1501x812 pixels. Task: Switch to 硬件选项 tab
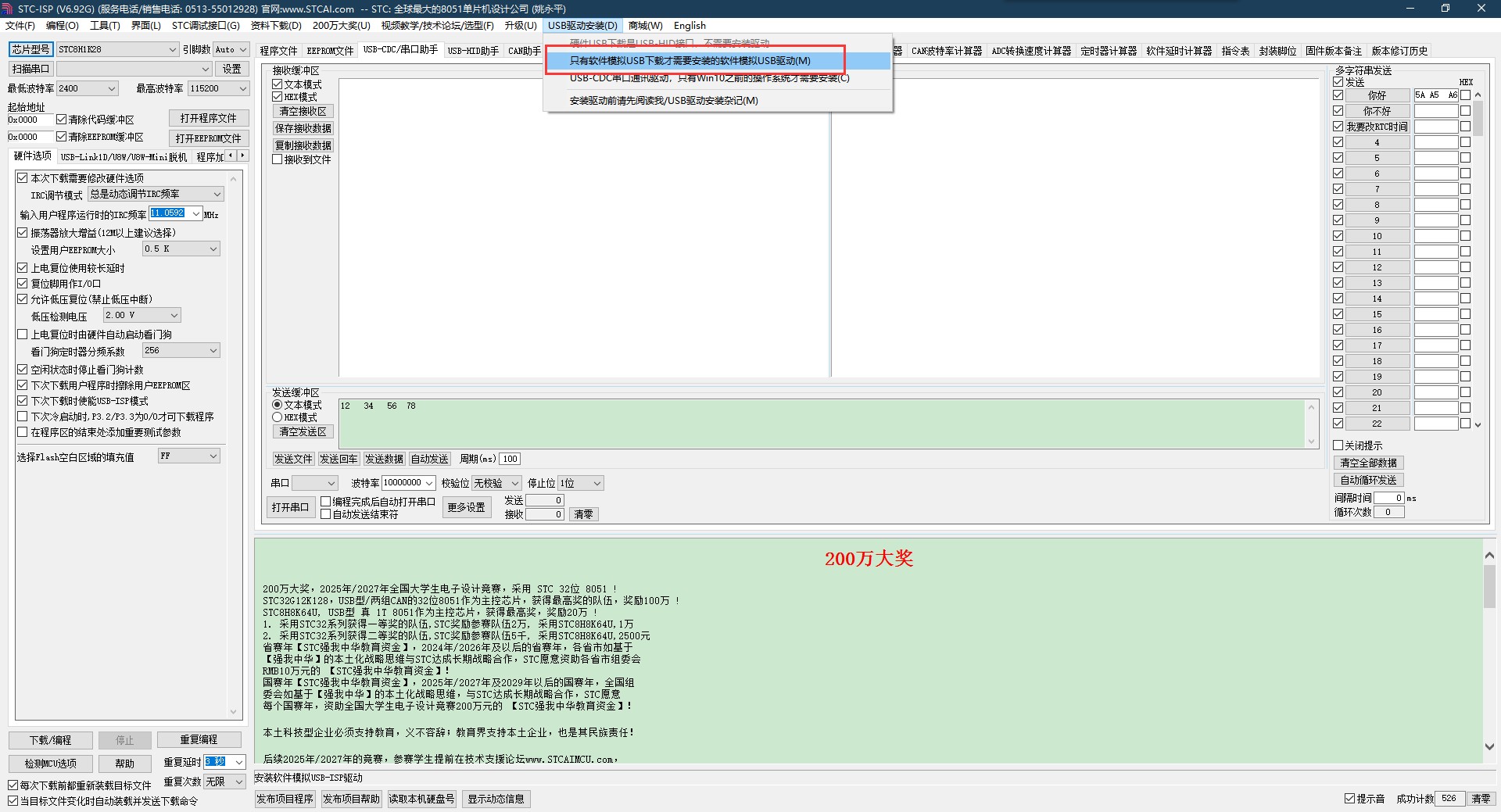33,156
